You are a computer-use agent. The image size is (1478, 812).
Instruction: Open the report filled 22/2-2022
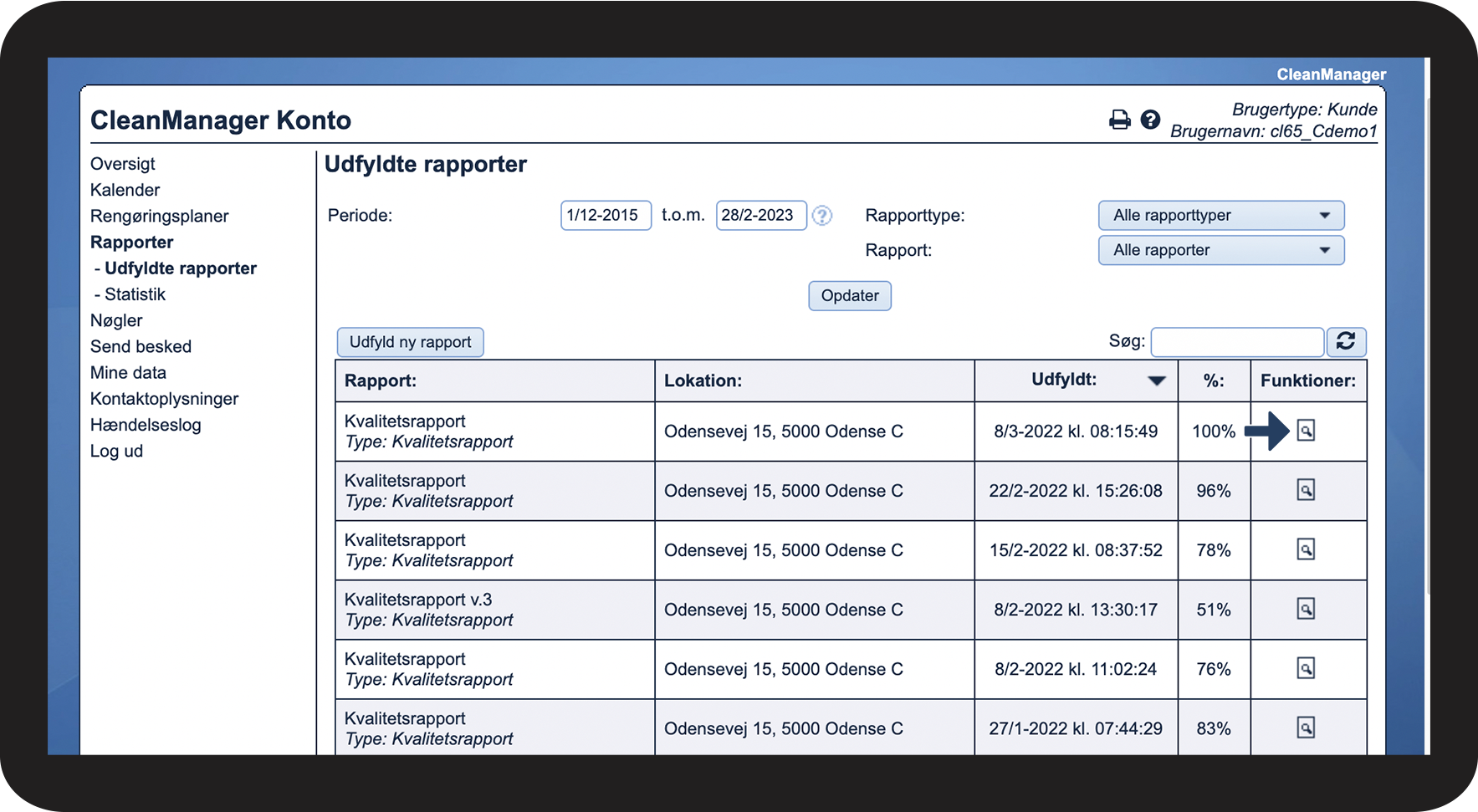coord(1305,490)
